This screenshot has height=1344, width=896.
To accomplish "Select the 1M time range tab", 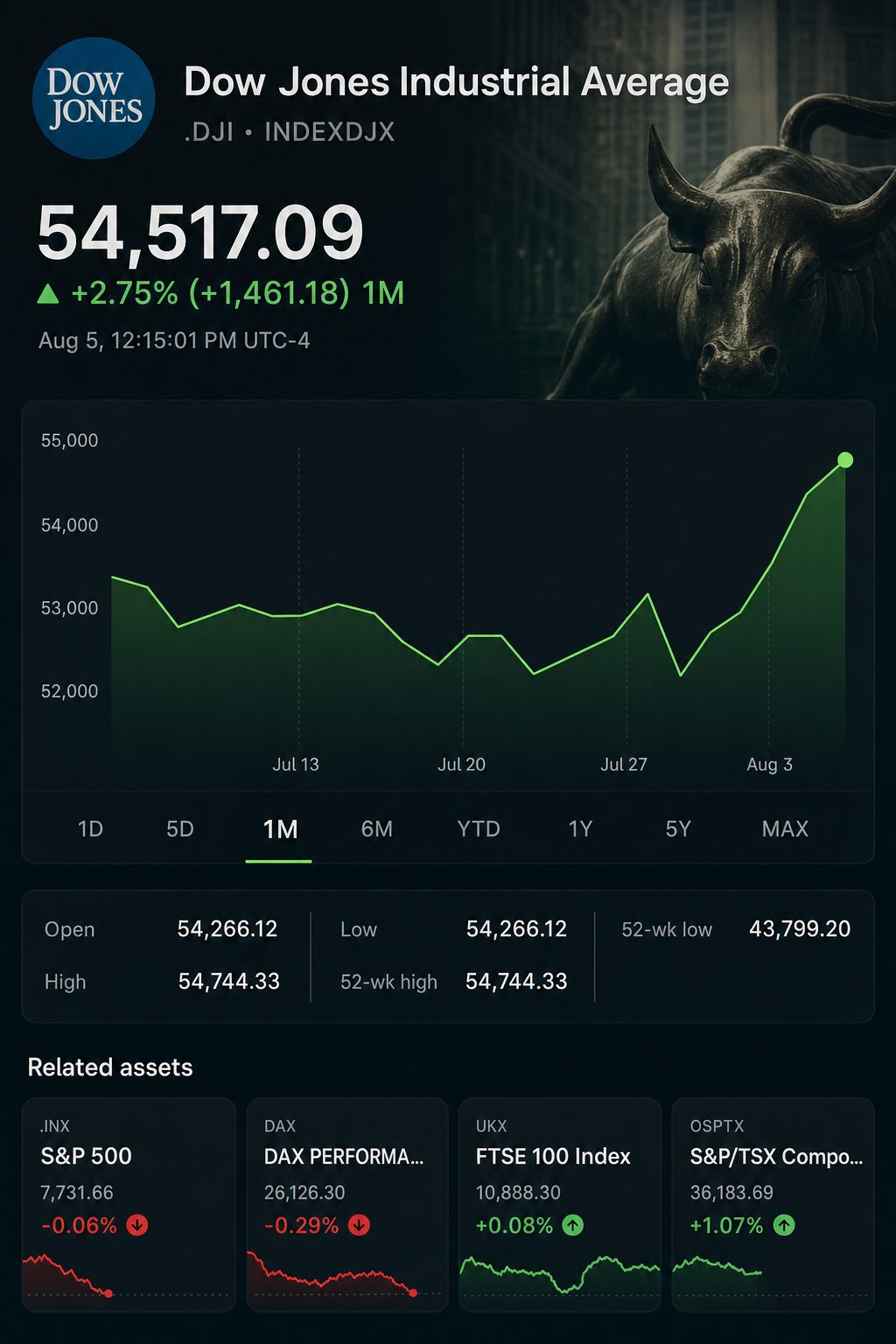I will point(280,829).
